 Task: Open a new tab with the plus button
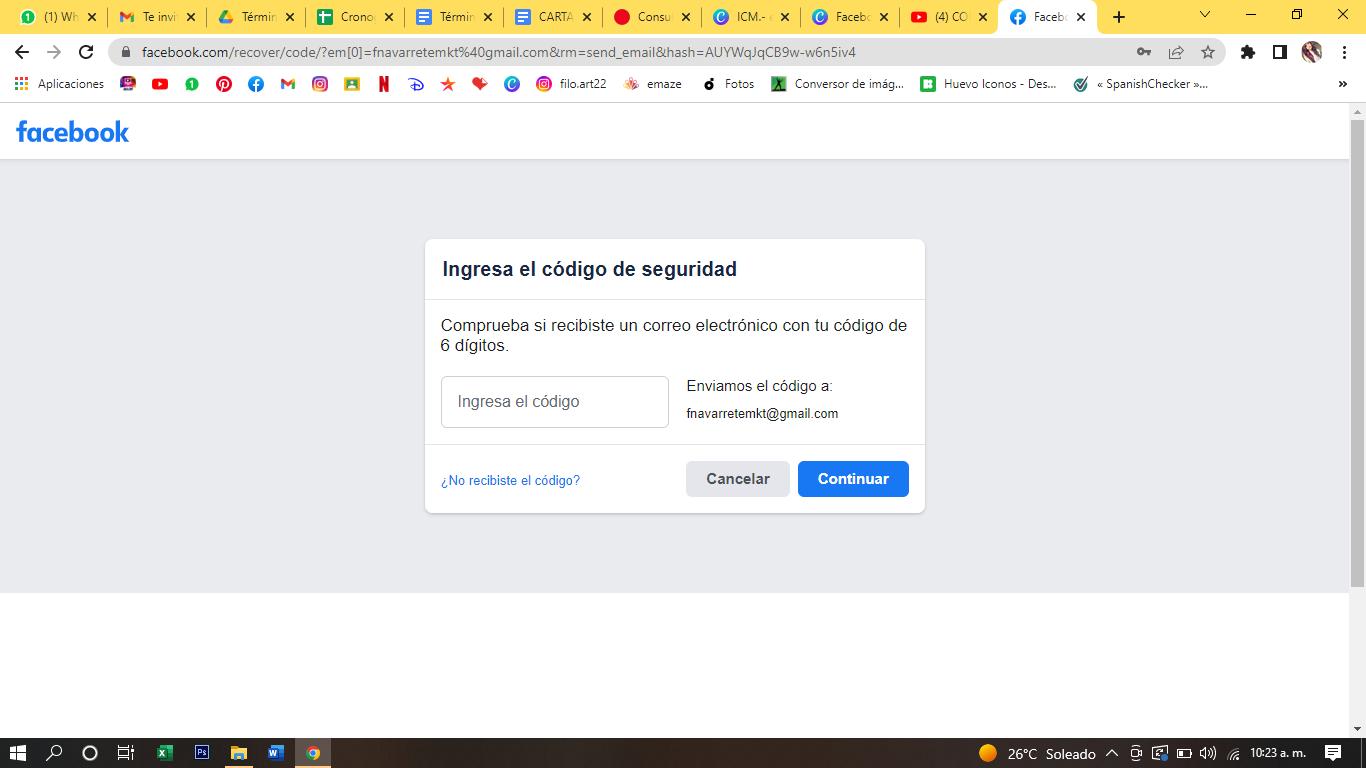1119,17
